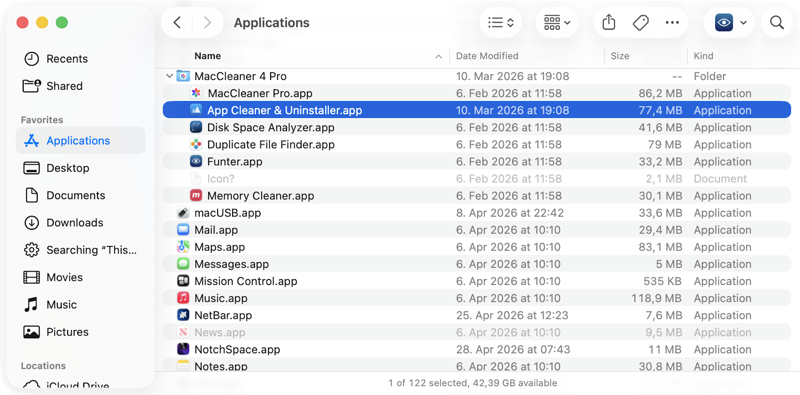
Task: Click the 86,2 MB size value
Action: tap(660, 93)
